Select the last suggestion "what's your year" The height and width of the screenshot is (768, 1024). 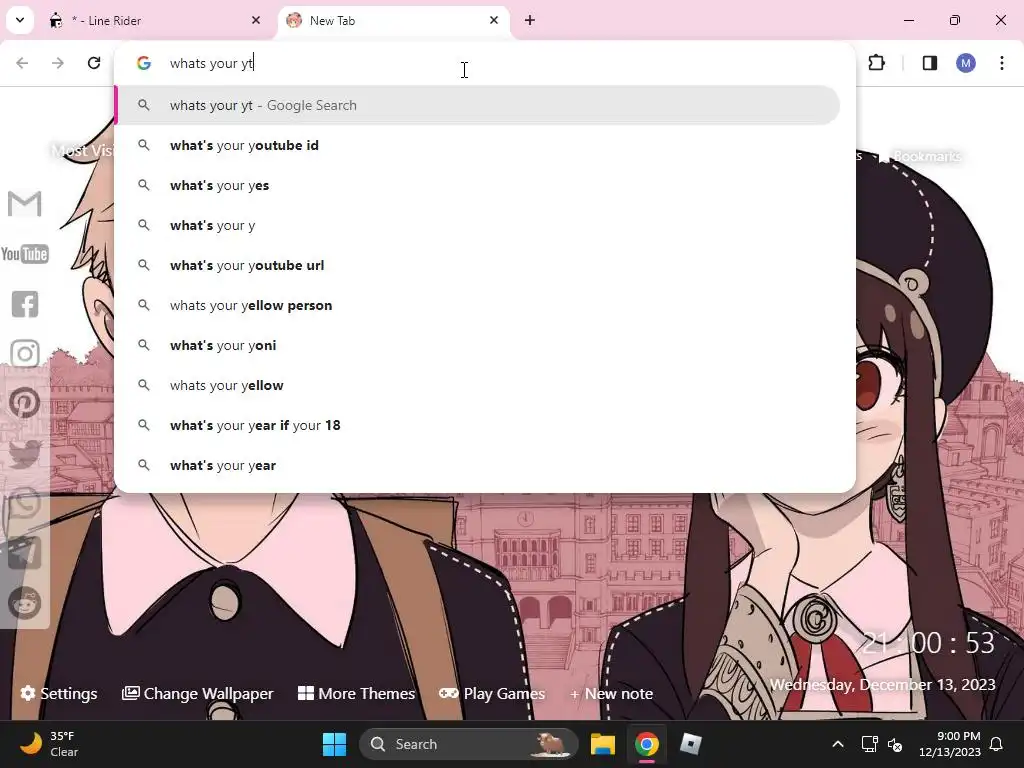(x=477, y=465)
